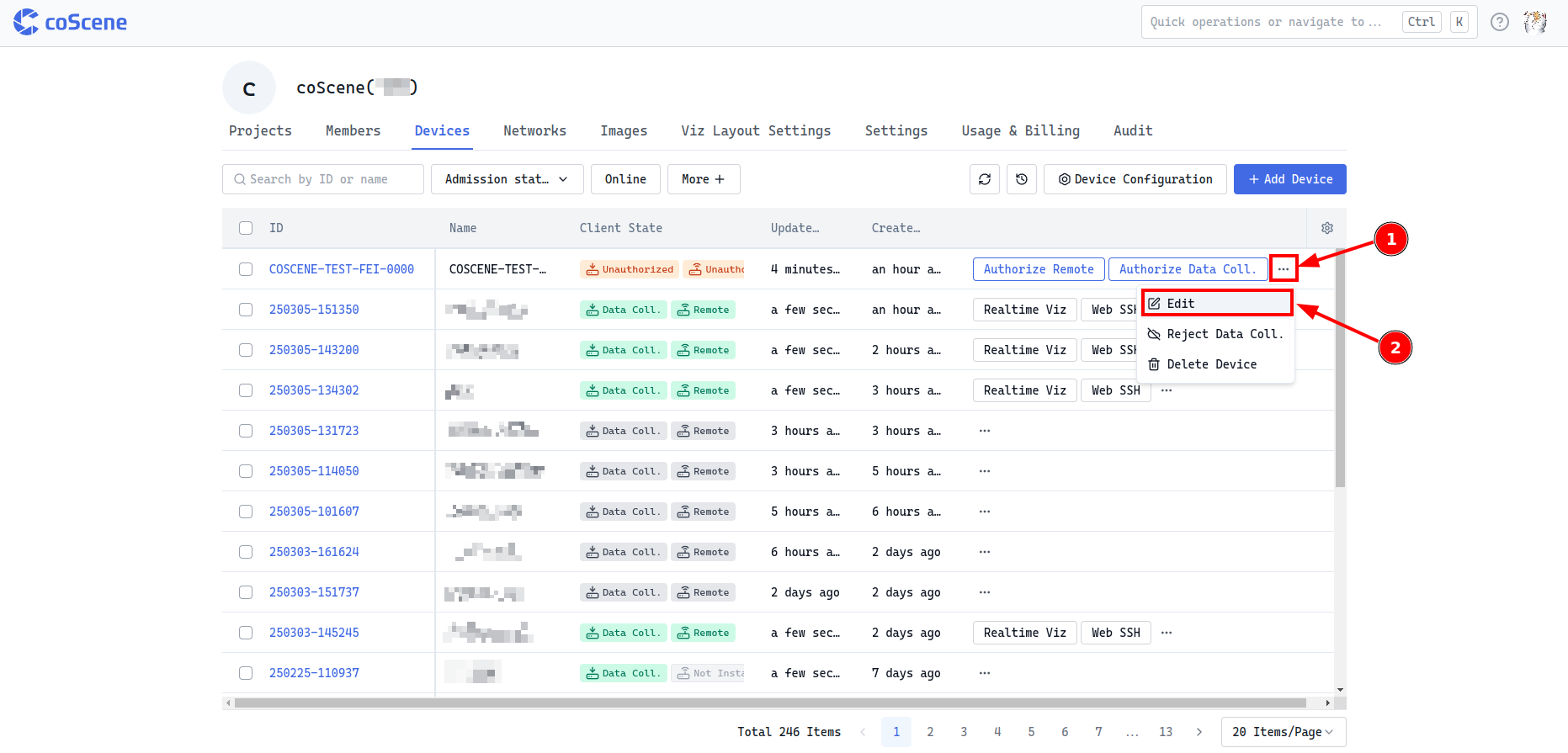Open the ellipsis menu for device 250305-131723
The image size is (1568, 753).
[x=985, y=431]
